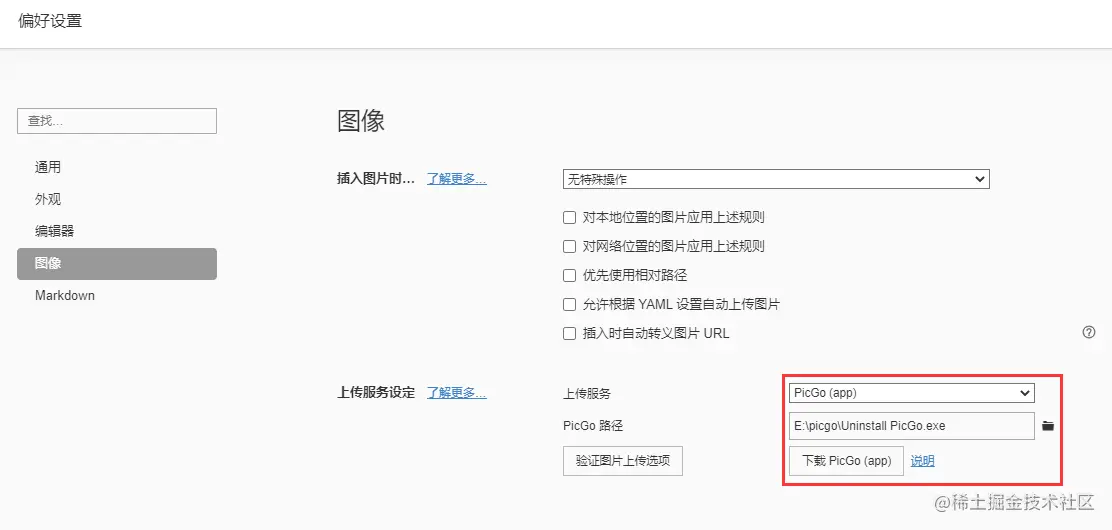Open the upload service PicGo (app) dropdown
The image size is (1112, 530).
pyautogui.click(x=911, y=392)
